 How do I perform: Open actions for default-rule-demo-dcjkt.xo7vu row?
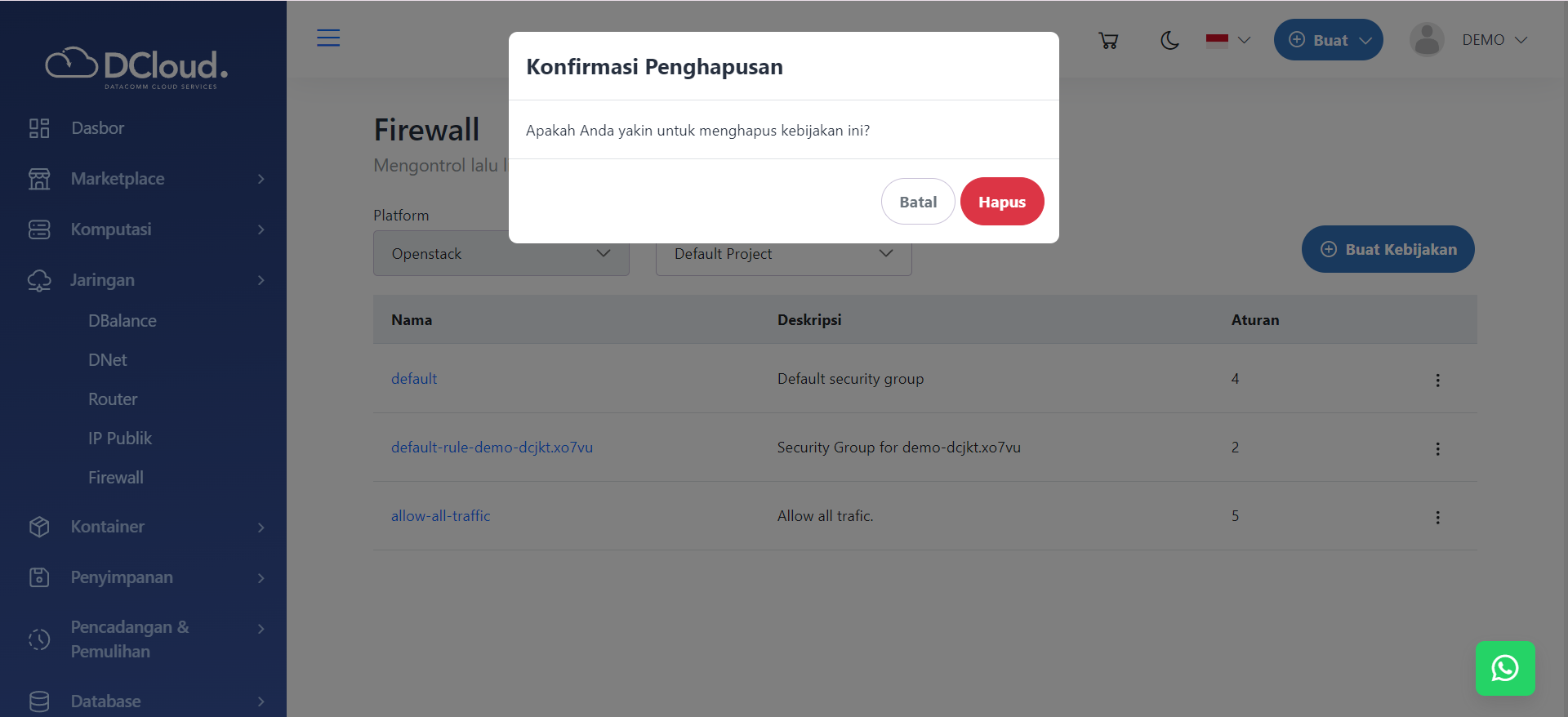tap(1437, 448)
